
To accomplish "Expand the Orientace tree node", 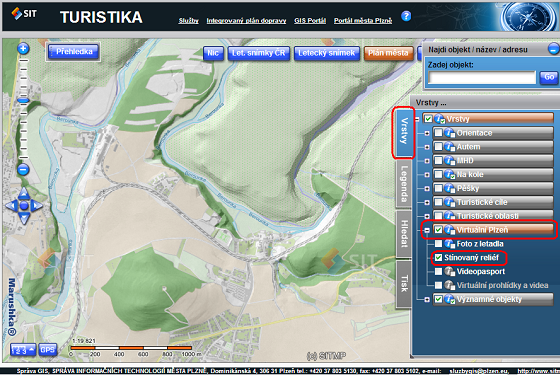I will pos(427,133).
